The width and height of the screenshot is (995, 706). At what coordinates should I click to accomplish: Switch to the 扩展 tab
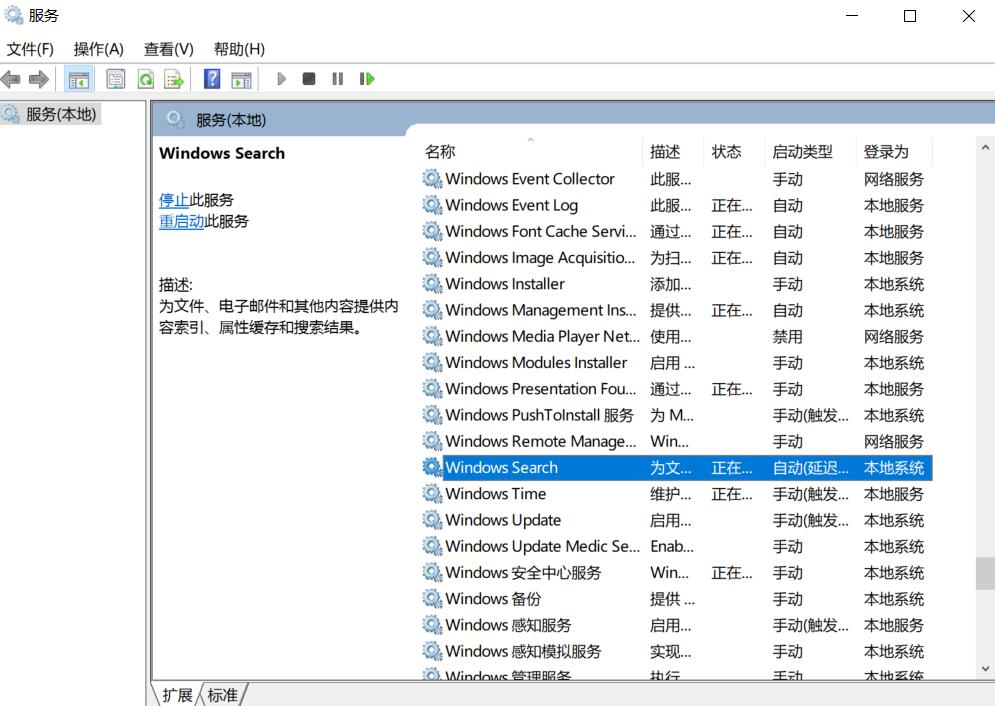click(x=177, y=695)
